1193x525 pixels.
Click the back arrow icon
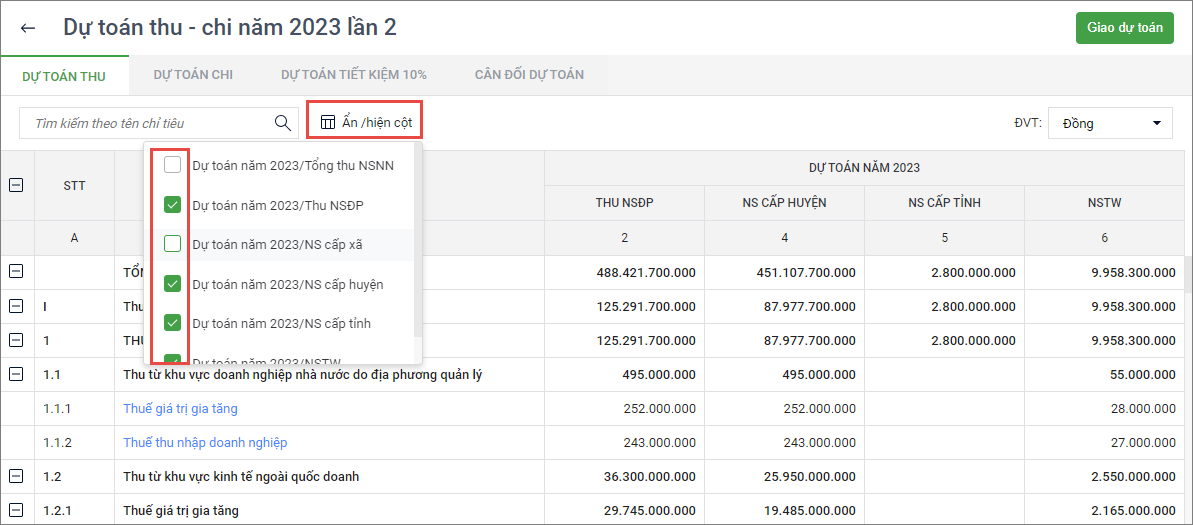28,28
